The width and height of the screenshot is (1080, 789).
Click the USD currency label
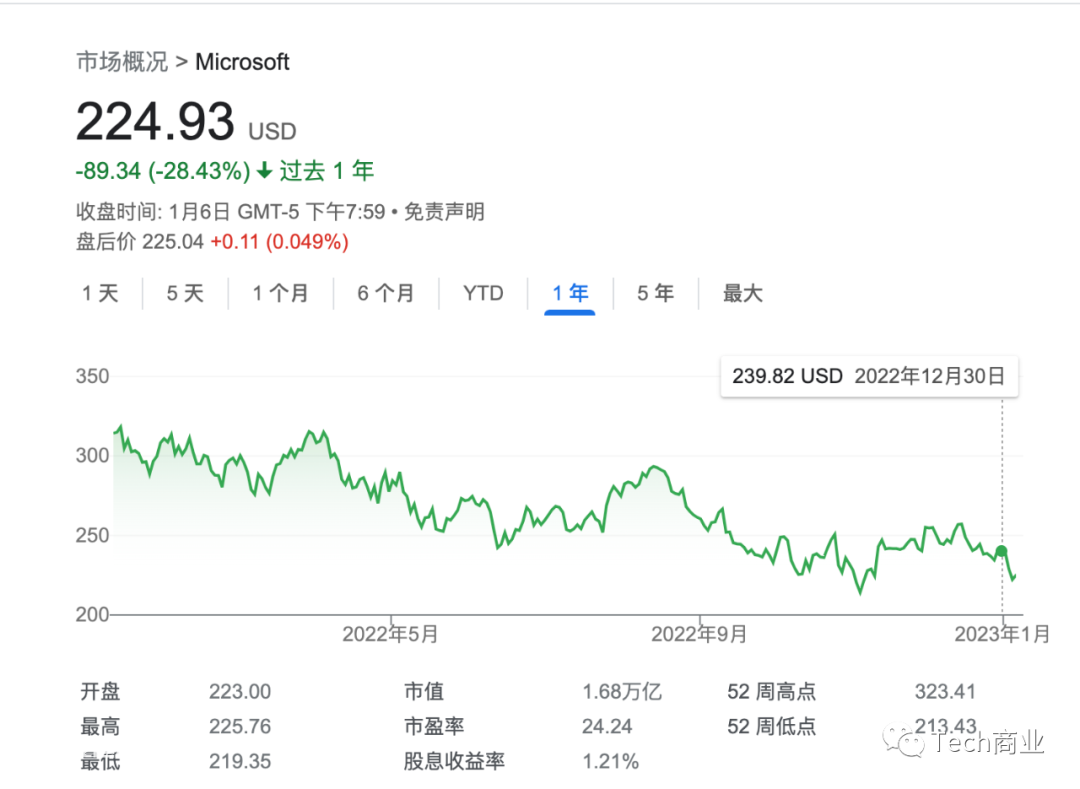tap(272, 132)
